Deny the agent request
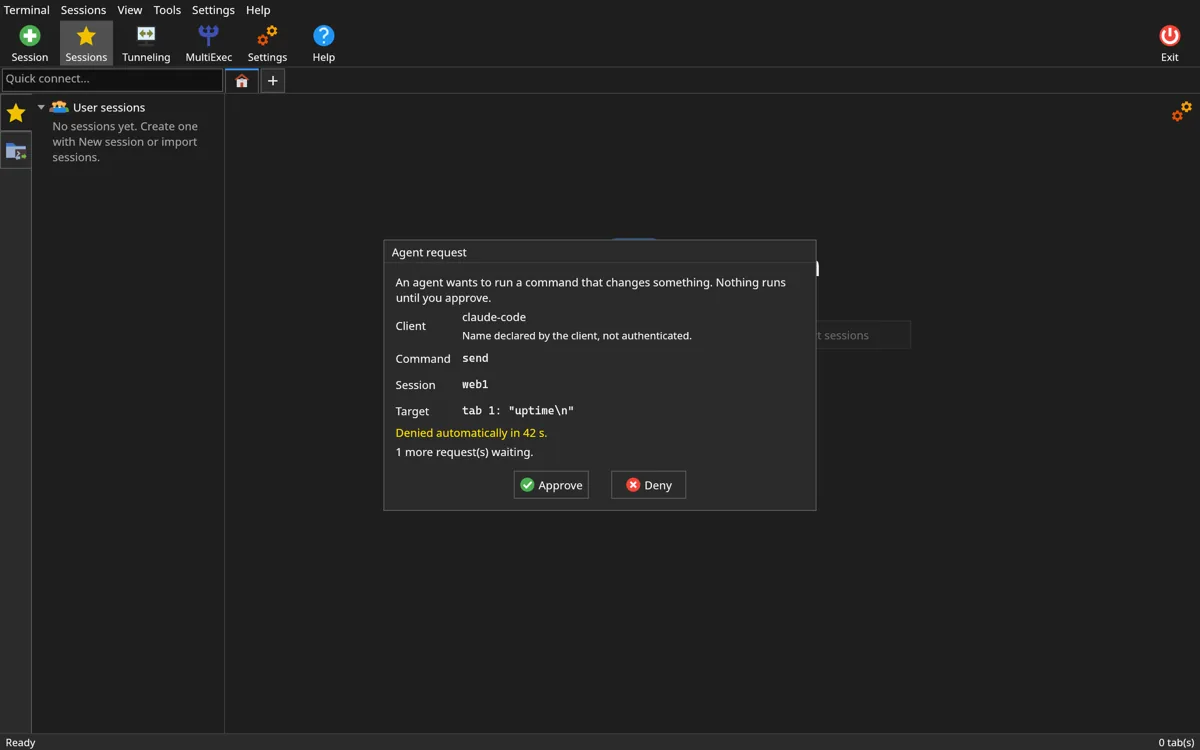 [x=648, y=485]
